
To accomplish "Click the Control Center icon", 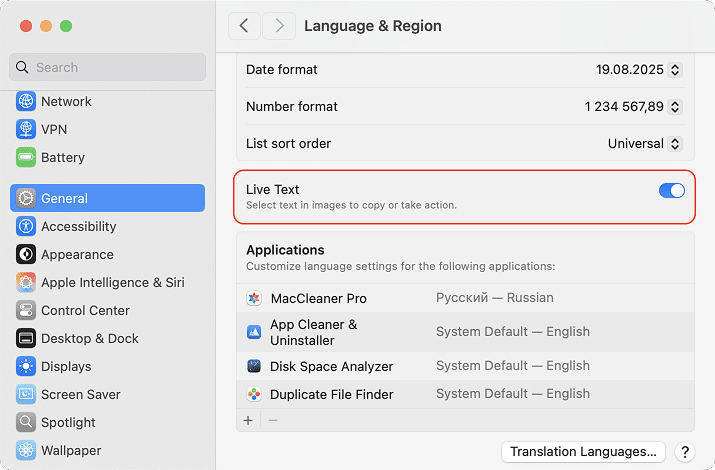I will (x=26, y=310).
